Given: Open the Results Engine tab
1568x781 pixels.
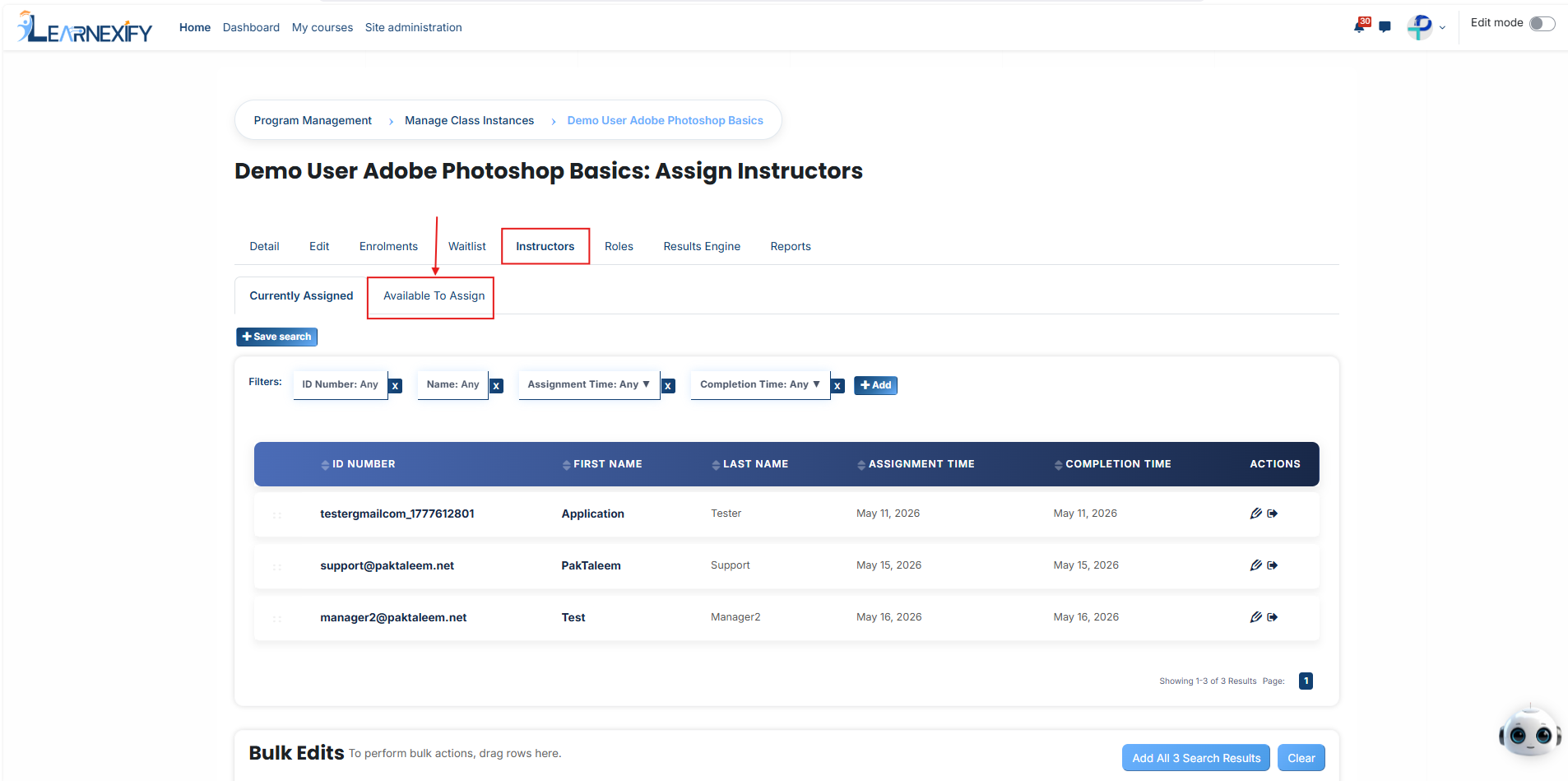Looking at the screenshot, I should pos(702,247).
